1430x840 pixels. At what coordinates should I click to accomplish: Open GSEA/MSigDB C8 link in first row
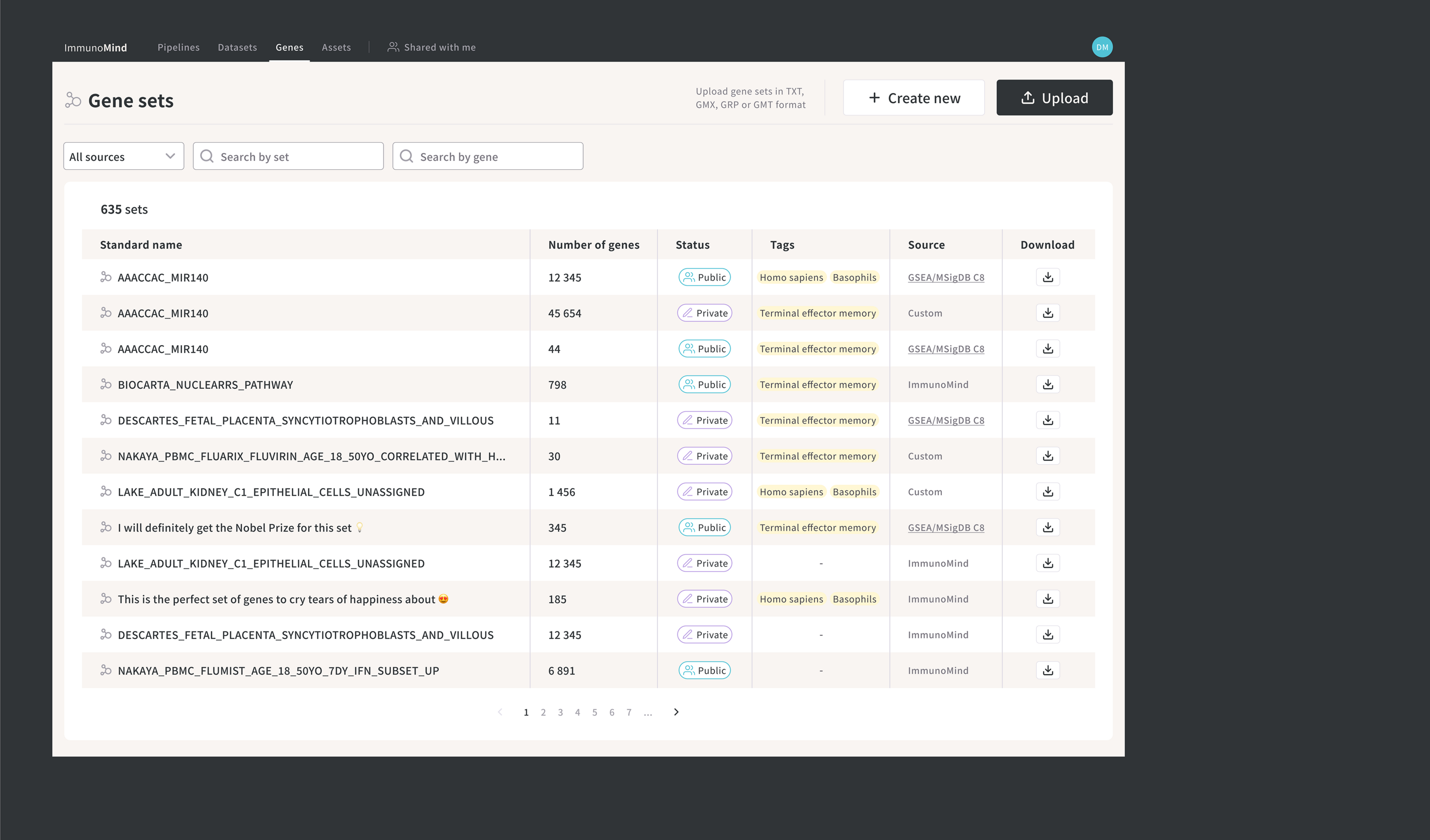tap(946, 277)
